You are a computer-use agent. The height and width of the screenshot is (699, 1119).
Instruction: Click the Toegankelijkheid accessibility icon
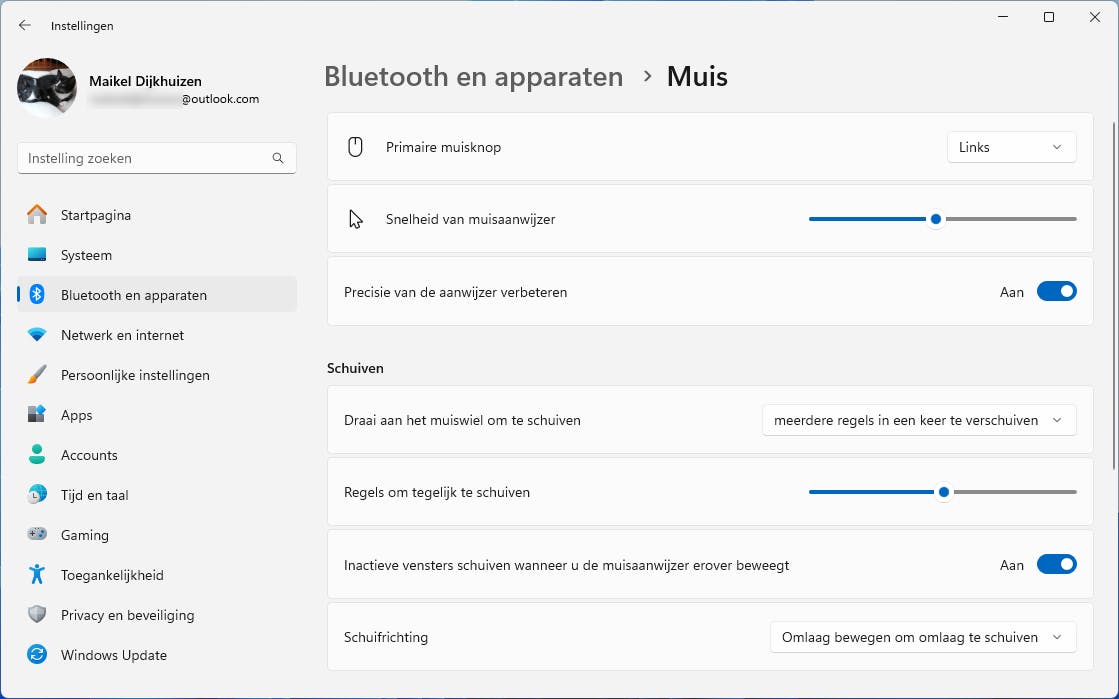37,575
